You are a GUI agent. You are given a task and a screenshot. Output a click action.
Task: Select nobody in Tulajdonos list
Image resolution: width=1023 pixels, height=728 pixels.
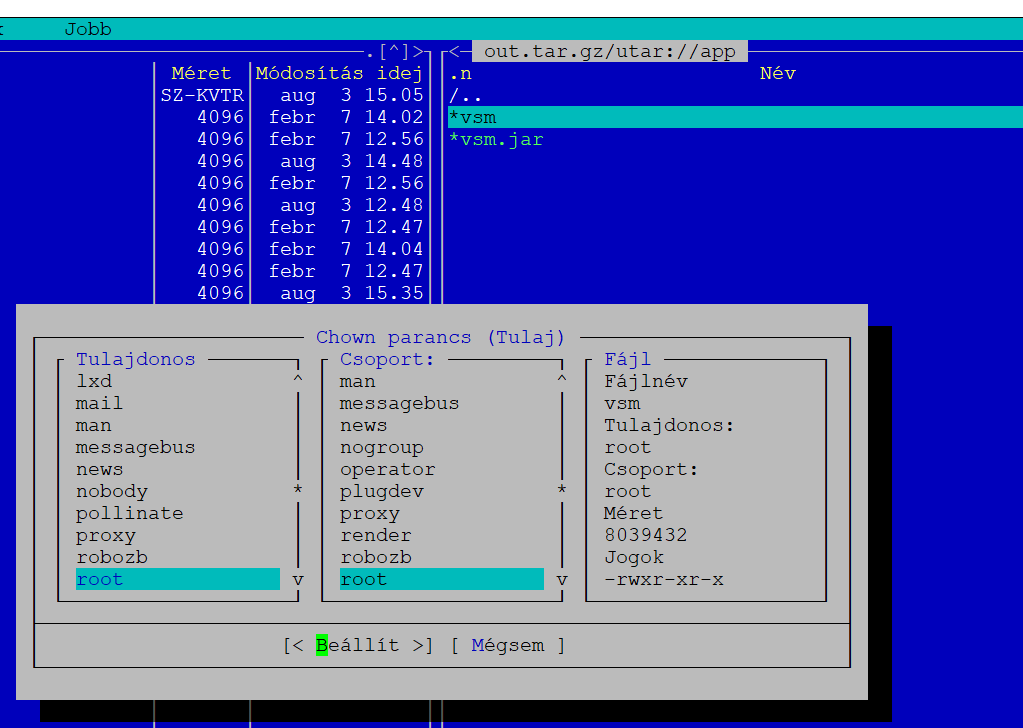[x=112, y=491]
